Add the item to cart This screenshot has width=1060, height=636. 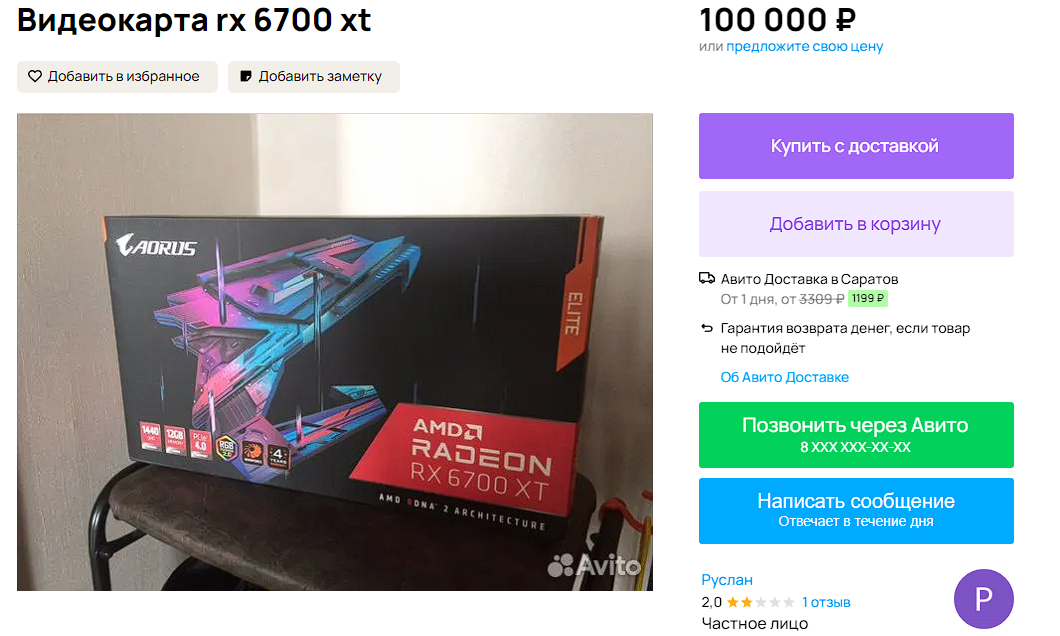point(856,224)
